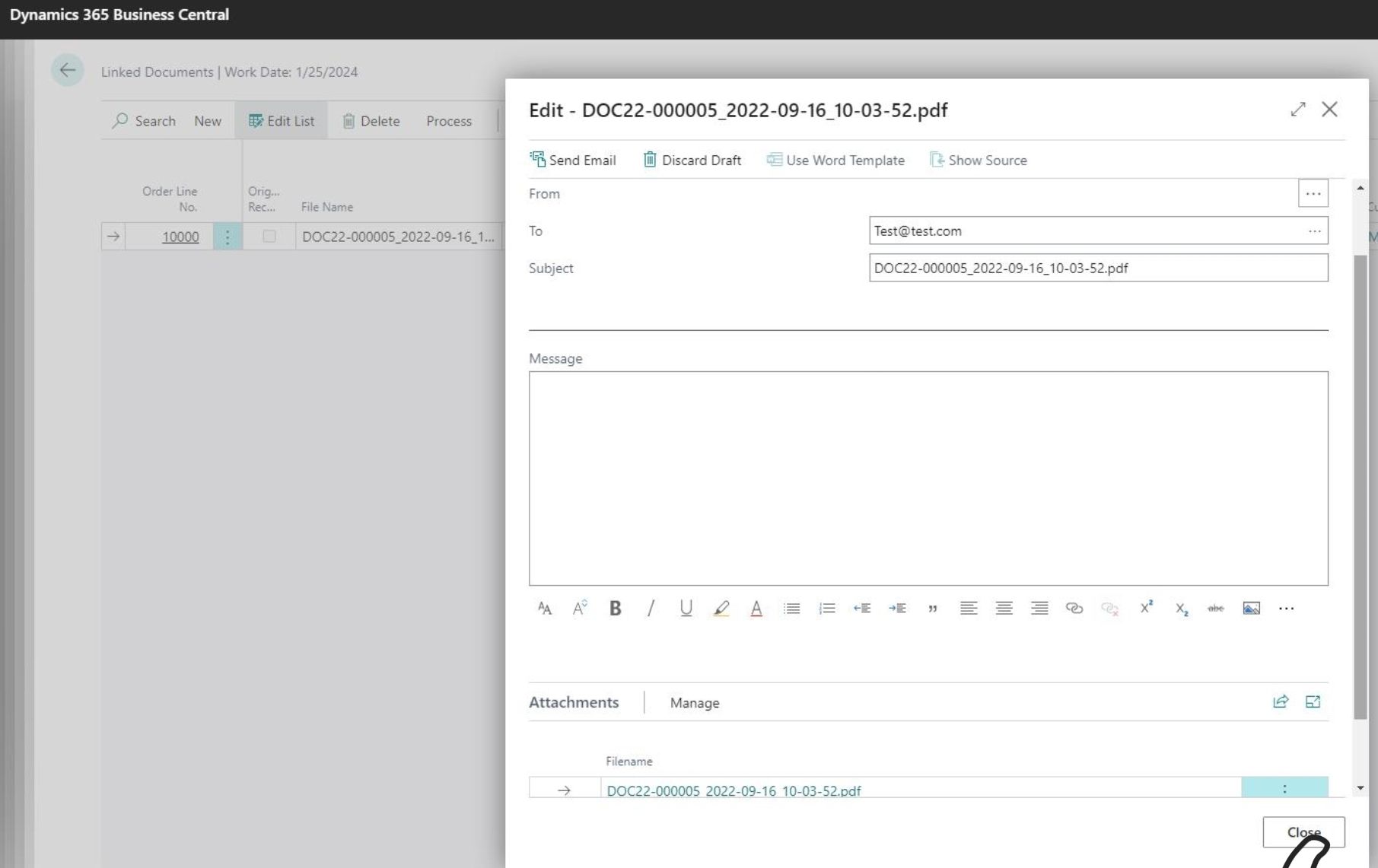Screen dimensions: 1378x868
Task: Expand more formatting options with the ellipsis
Action: point(1286,608)
